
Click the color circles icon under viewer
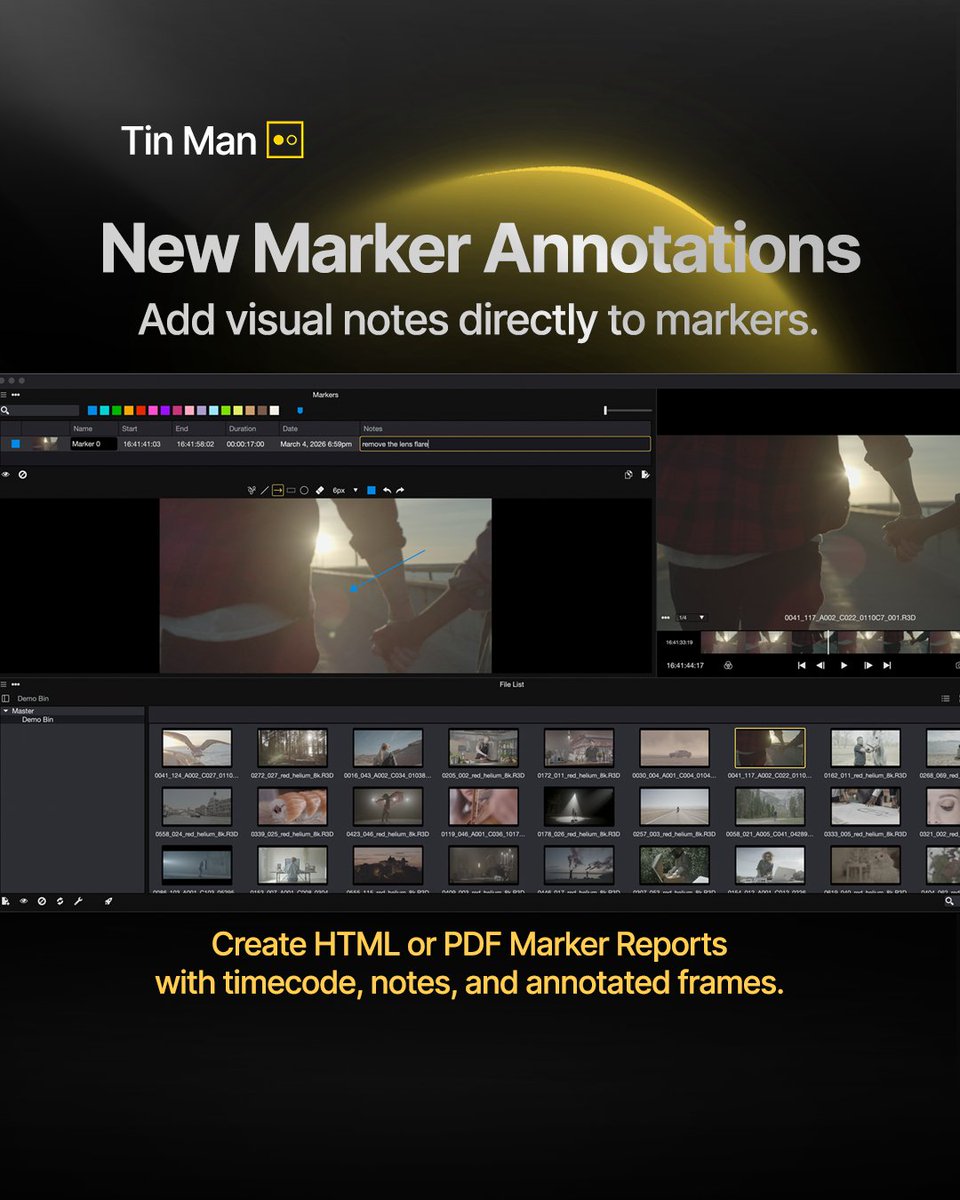(x=728, y=665)
